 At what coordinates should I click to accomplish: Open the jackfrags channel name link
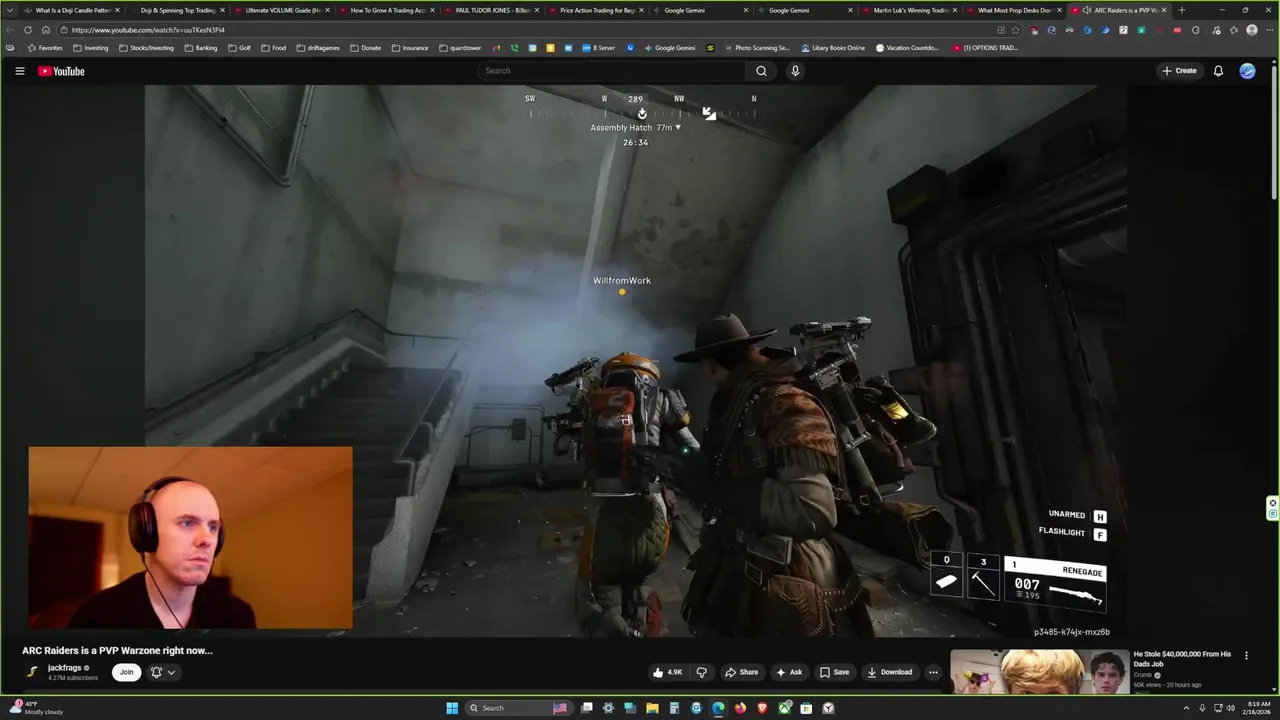tap(65, 668)
